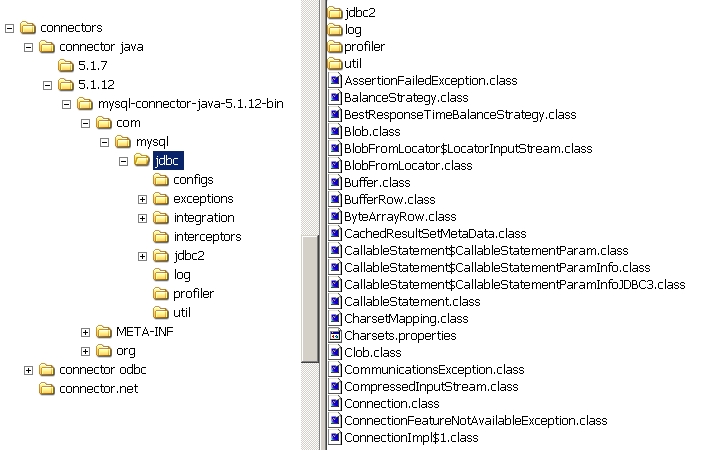Click the profiler folder icon in tree
The image size is (703, 450).
pyautogui.click(x=161, y=294)
